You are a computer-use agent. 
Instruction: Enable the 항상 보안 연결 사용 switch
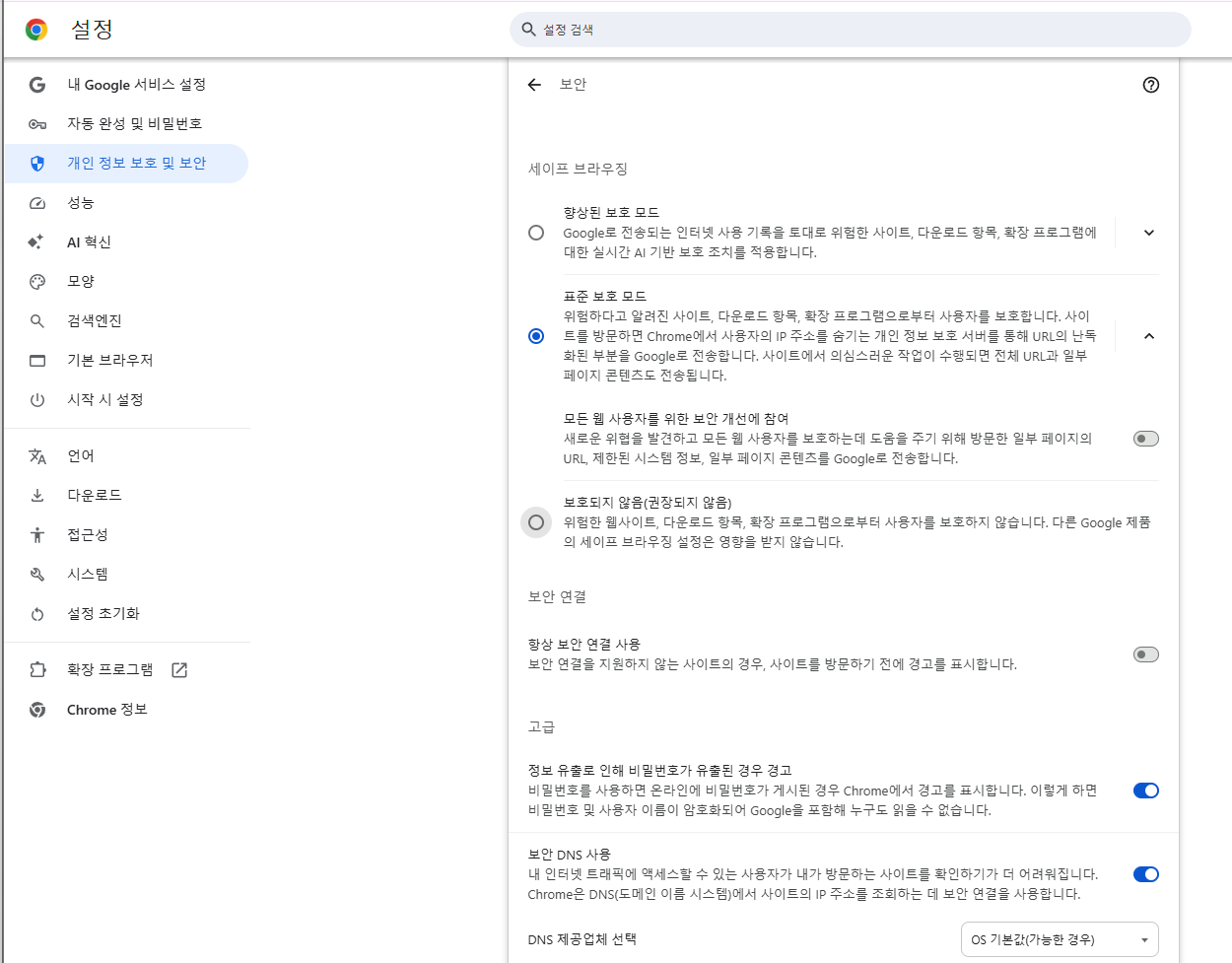pyautogui.click(x=1146, y=654)
